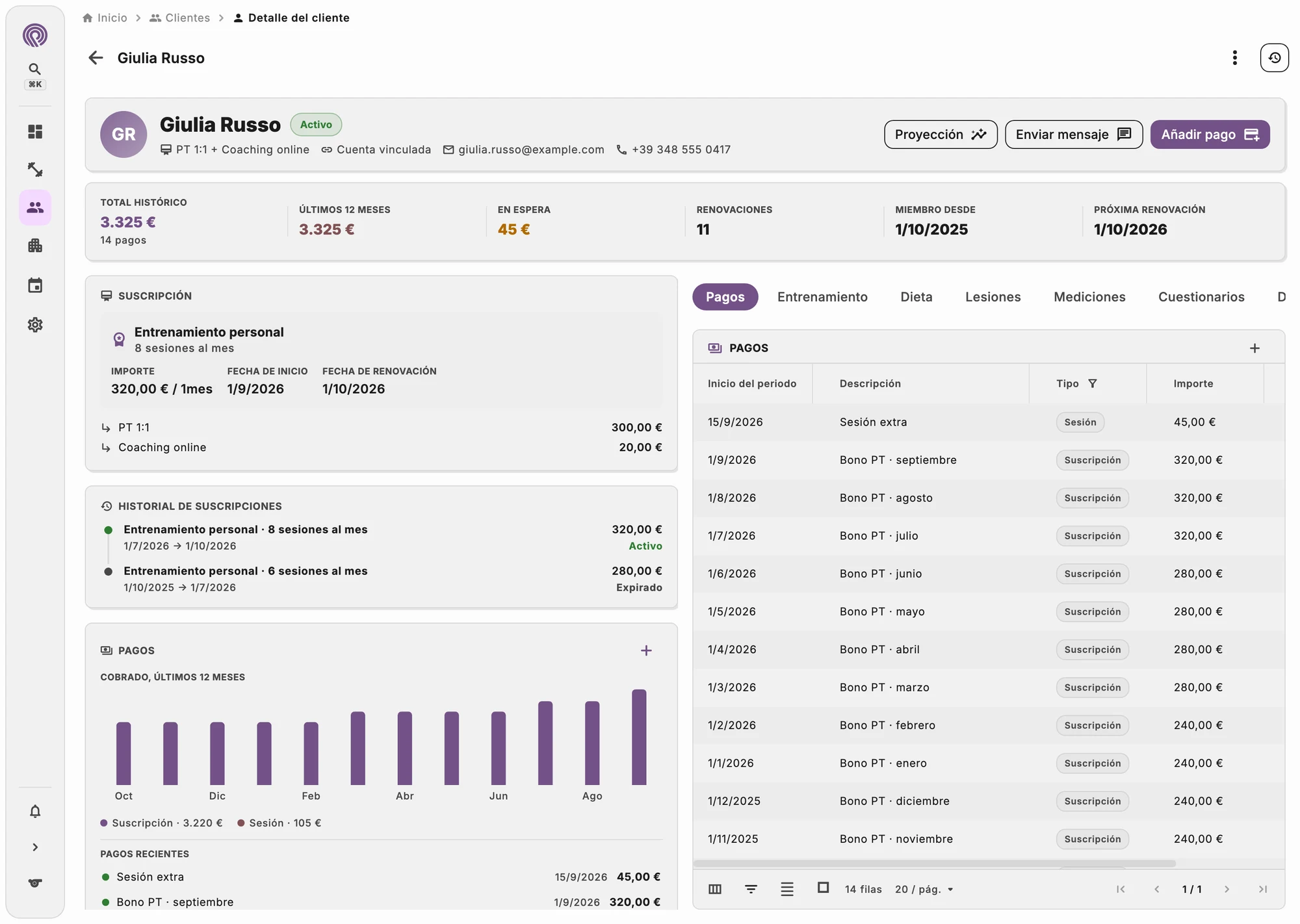The height and width of the screenshot is (924, 1300).
Task: Go to last page of payments
Action: (x=1262, y=889)
